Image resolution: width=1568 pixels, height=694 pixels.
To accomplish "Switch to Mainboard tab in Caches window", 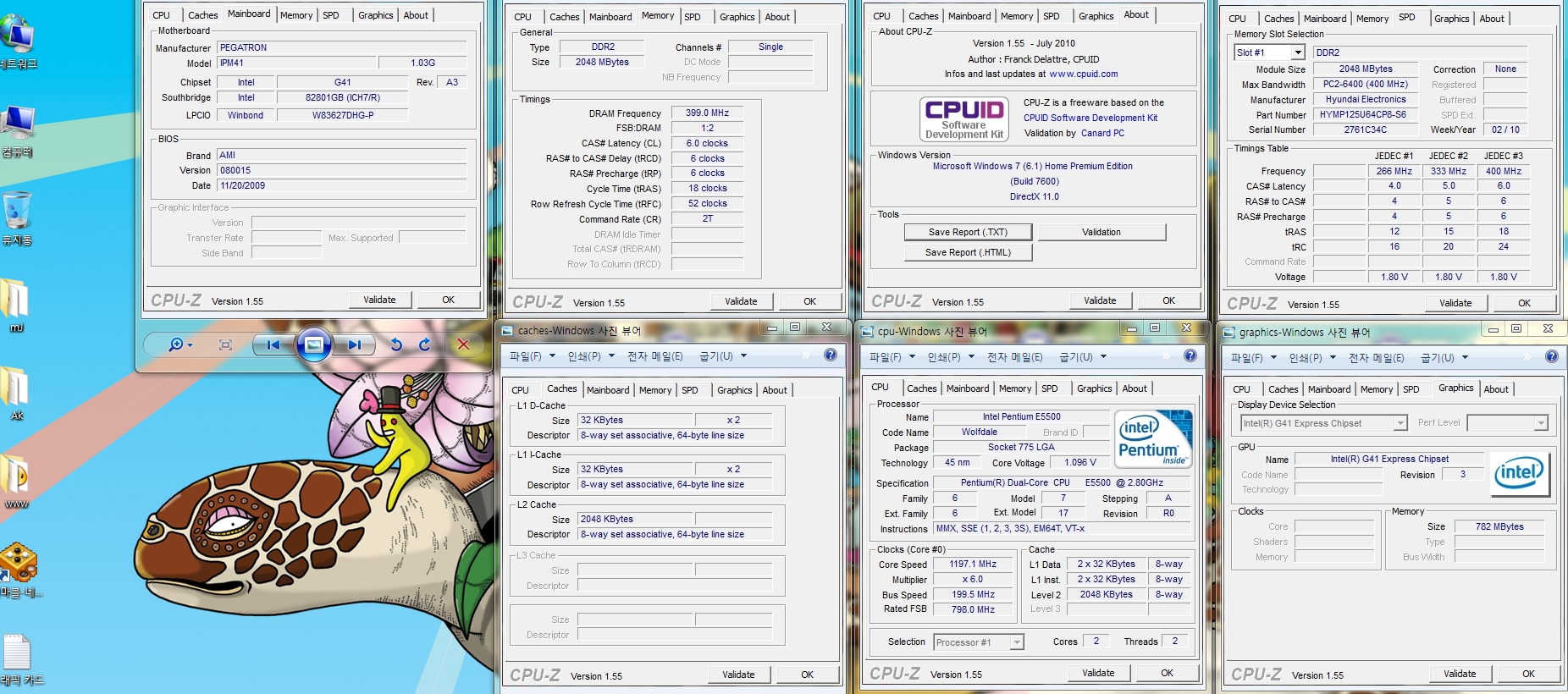I will tap(608, 390).
